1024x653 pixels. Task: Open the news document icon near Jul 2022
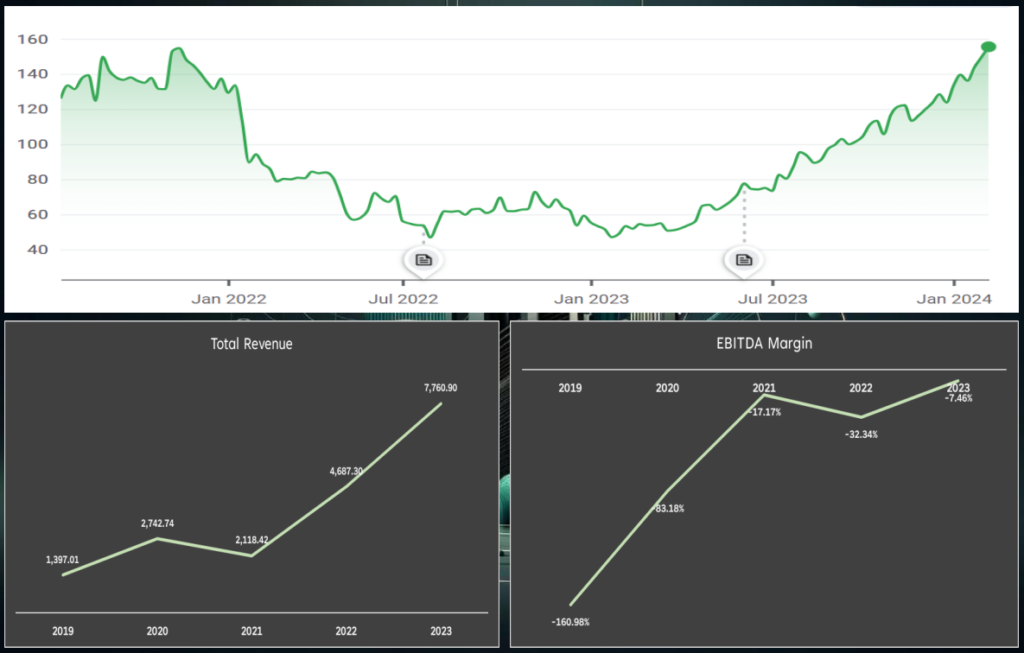(423, 260)
